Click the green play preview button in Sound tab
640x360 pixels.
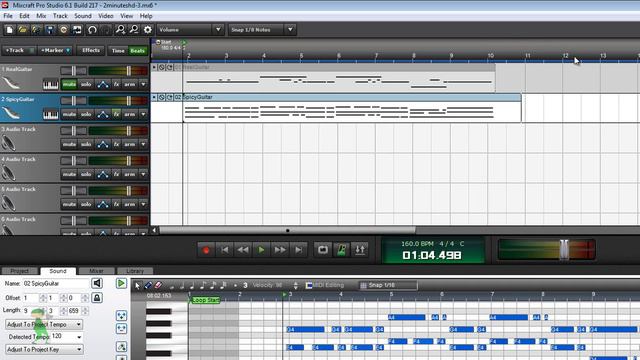point(121,283)
